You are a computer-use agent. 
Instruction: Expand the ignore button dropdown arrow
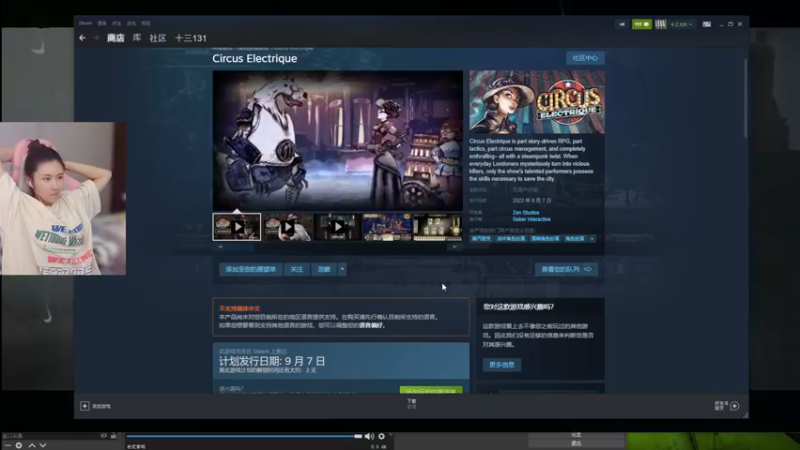click(x=342, y=269)
